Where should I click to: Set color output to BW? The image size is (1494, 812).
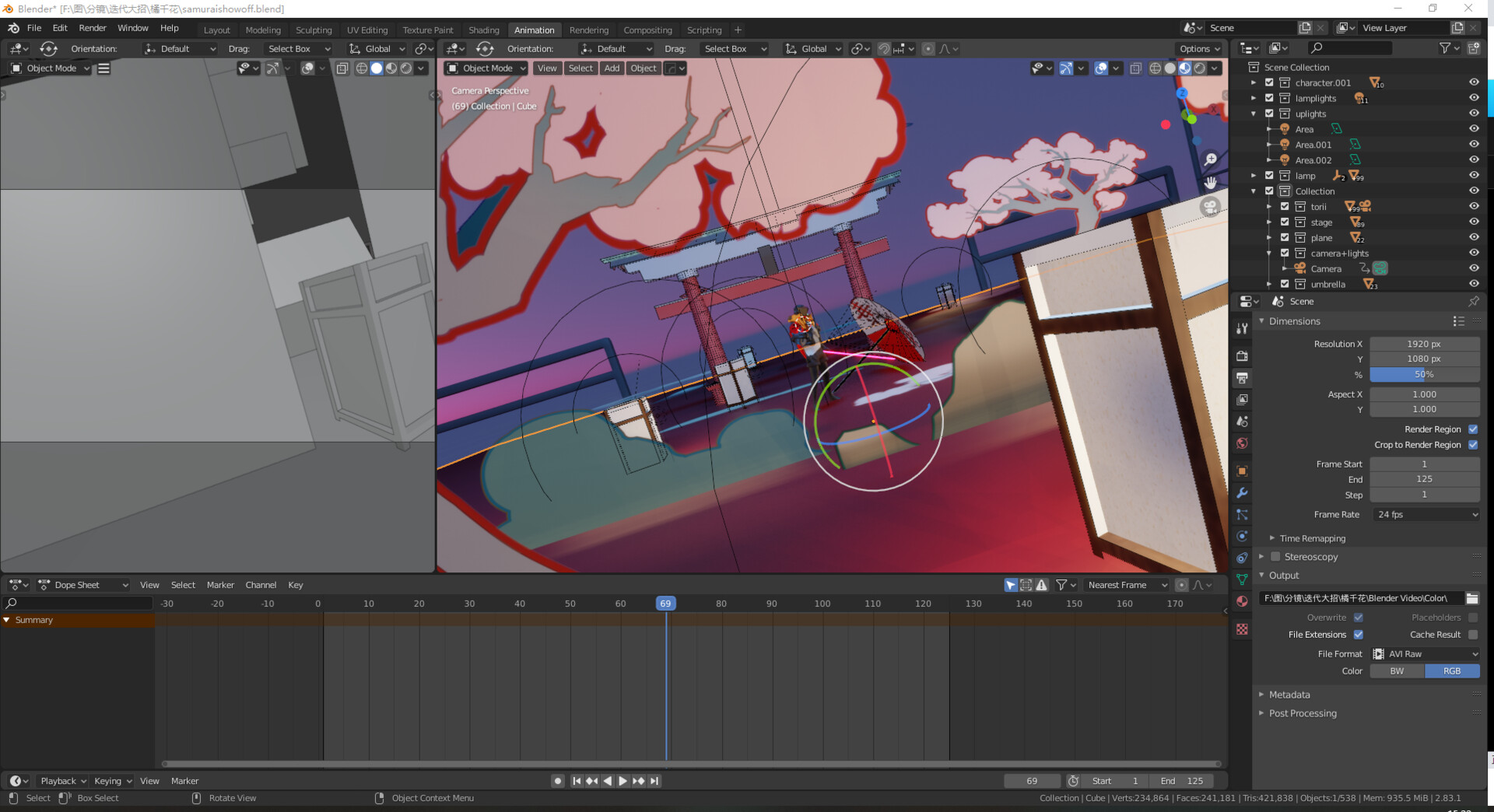tap(1397, 670)
